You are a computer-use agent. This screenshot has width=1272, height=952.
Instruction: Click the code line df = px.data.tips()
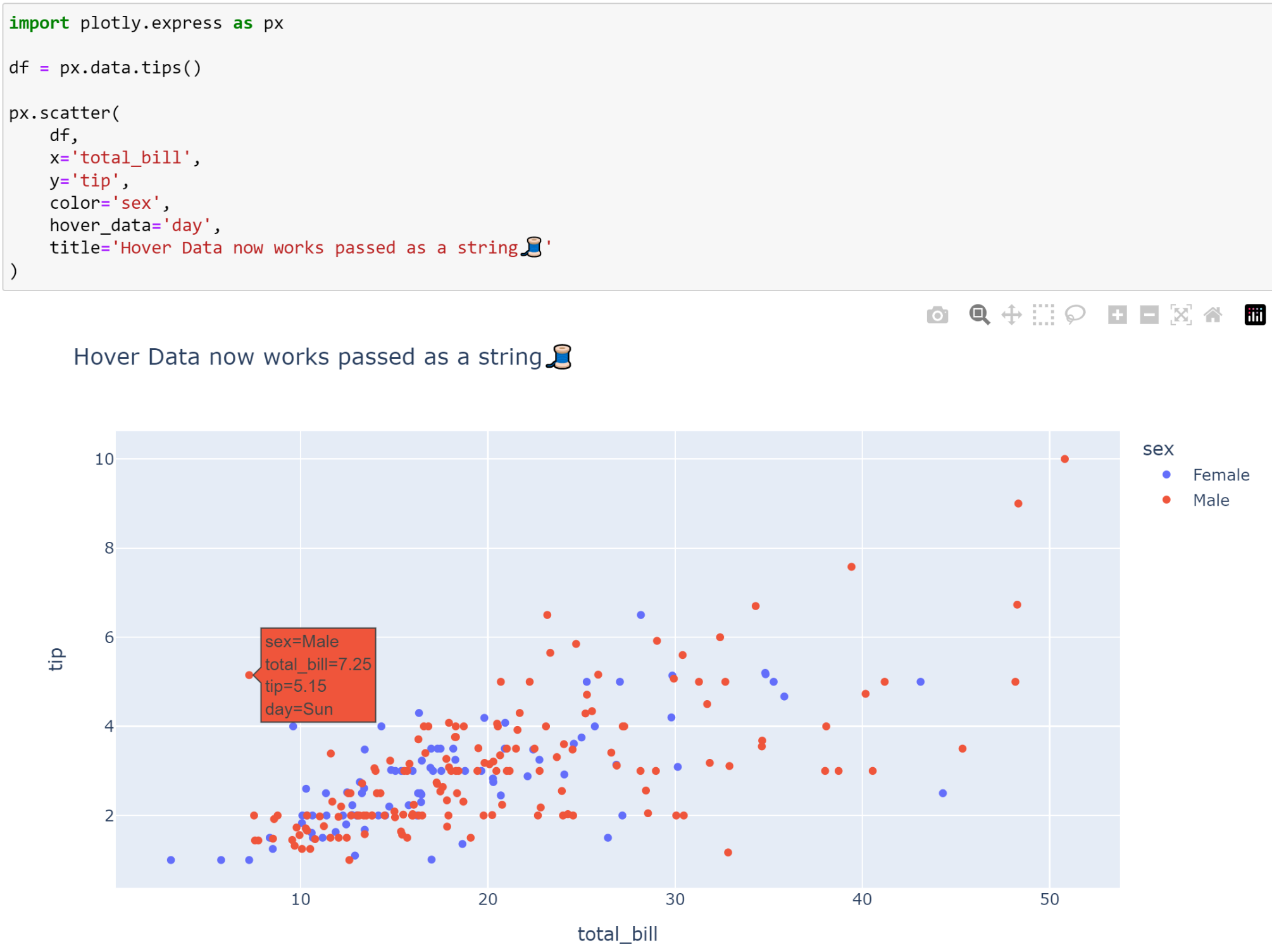[x=105, y=68]
